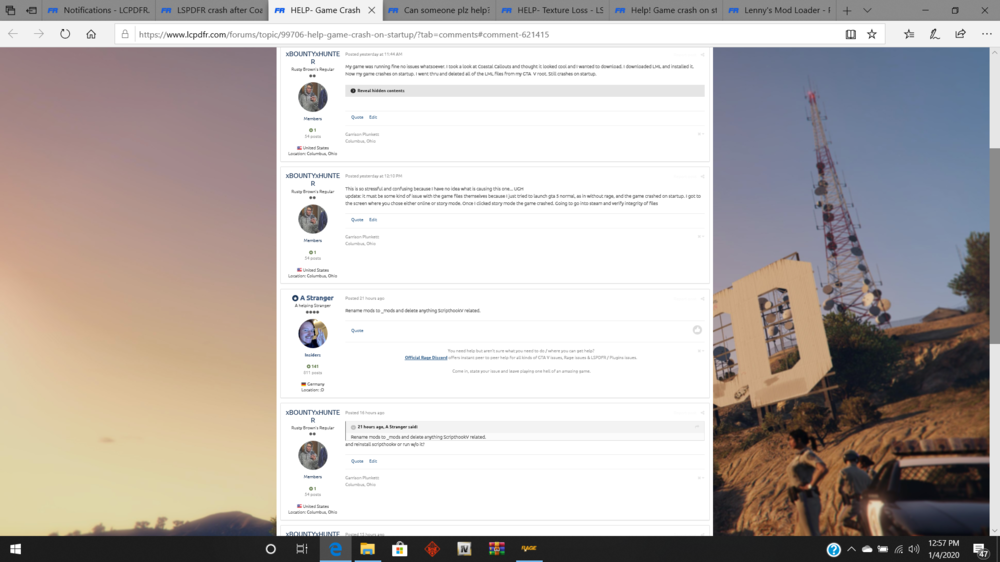Quote the 12:10 PM post
The height and width of the screenshot is (562, 1000).
[357, 219]
